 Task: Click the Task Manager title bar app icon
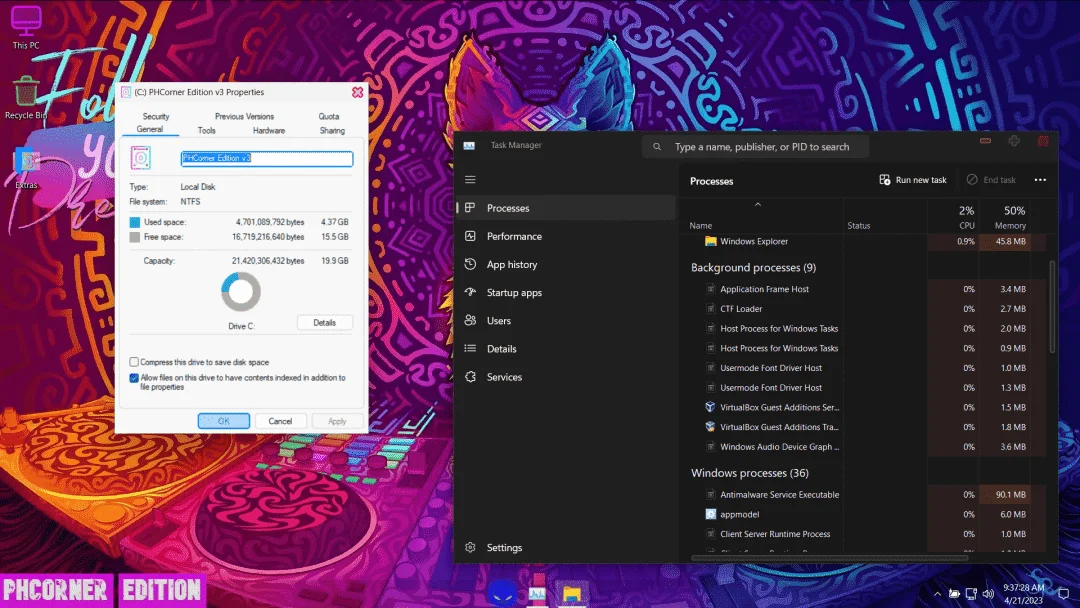click(469, 145)
